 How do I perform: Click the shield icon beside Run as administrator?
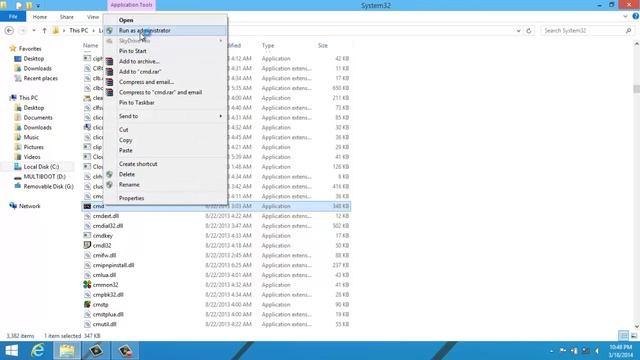pyautogui.click(x=109, y=31)
